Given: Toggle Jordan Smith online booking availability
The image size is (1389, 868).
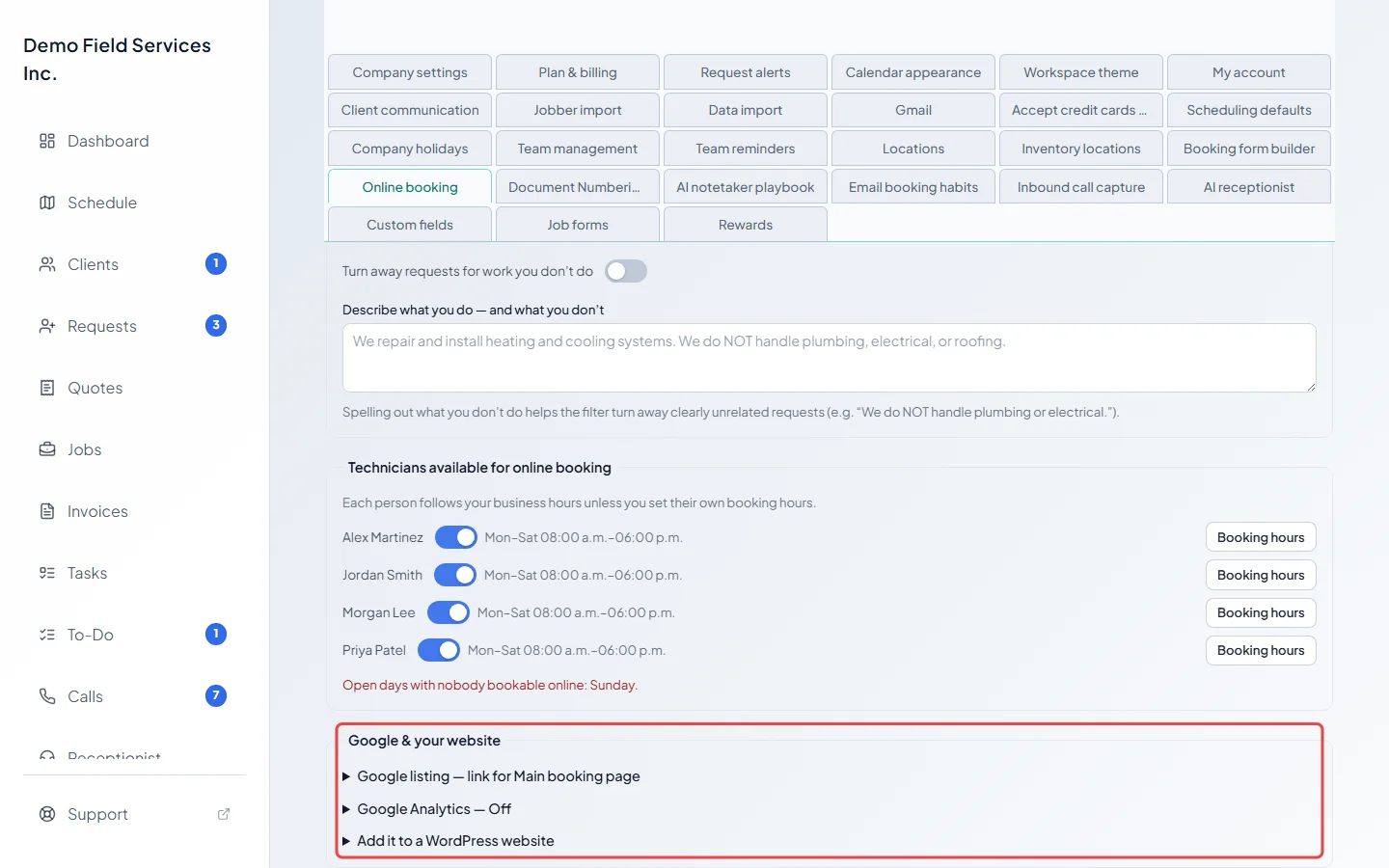Looking at the screenshot, I should (455, 575).
